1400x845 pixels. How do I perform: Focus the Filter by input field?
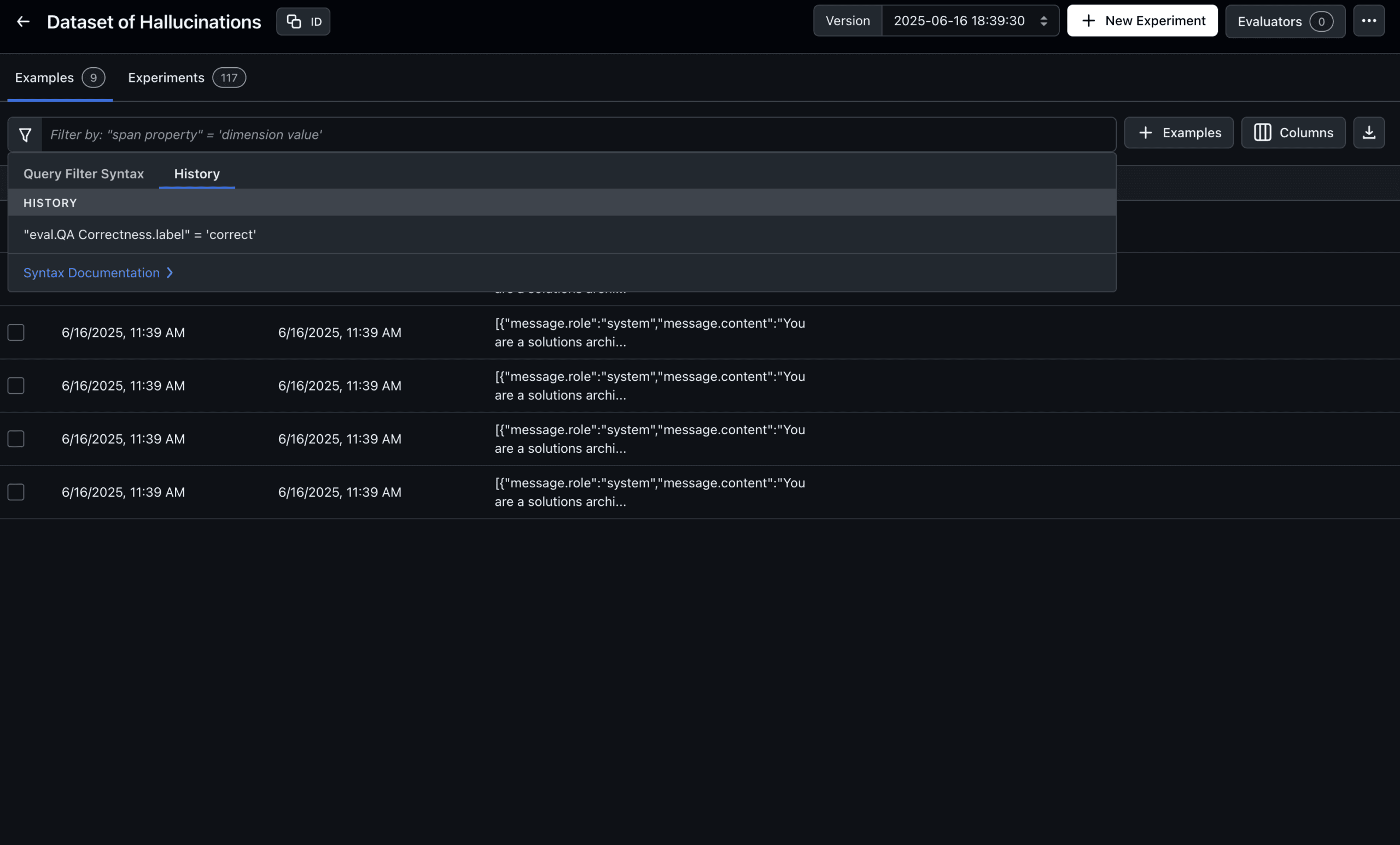click(x=579, y=135)
